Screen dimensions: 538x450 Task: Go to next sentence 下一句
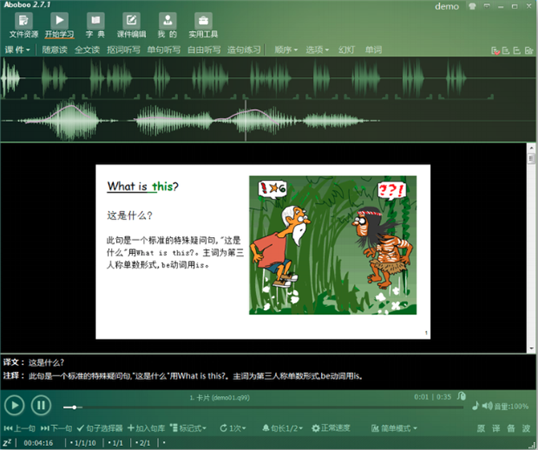tap(56, 428)
